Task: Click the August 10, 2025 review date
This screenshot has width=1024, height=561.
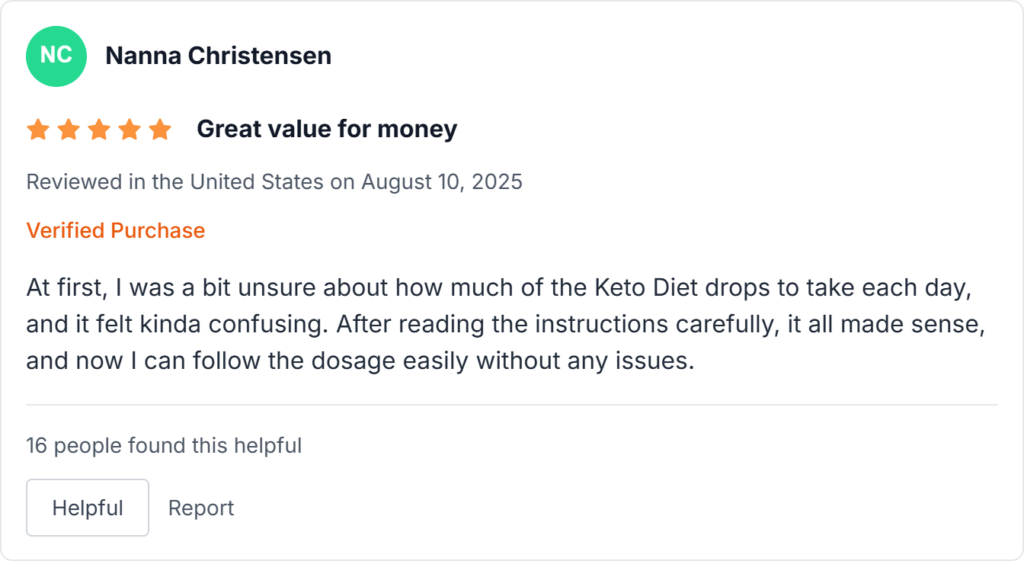Action: (x=442, y=183)
